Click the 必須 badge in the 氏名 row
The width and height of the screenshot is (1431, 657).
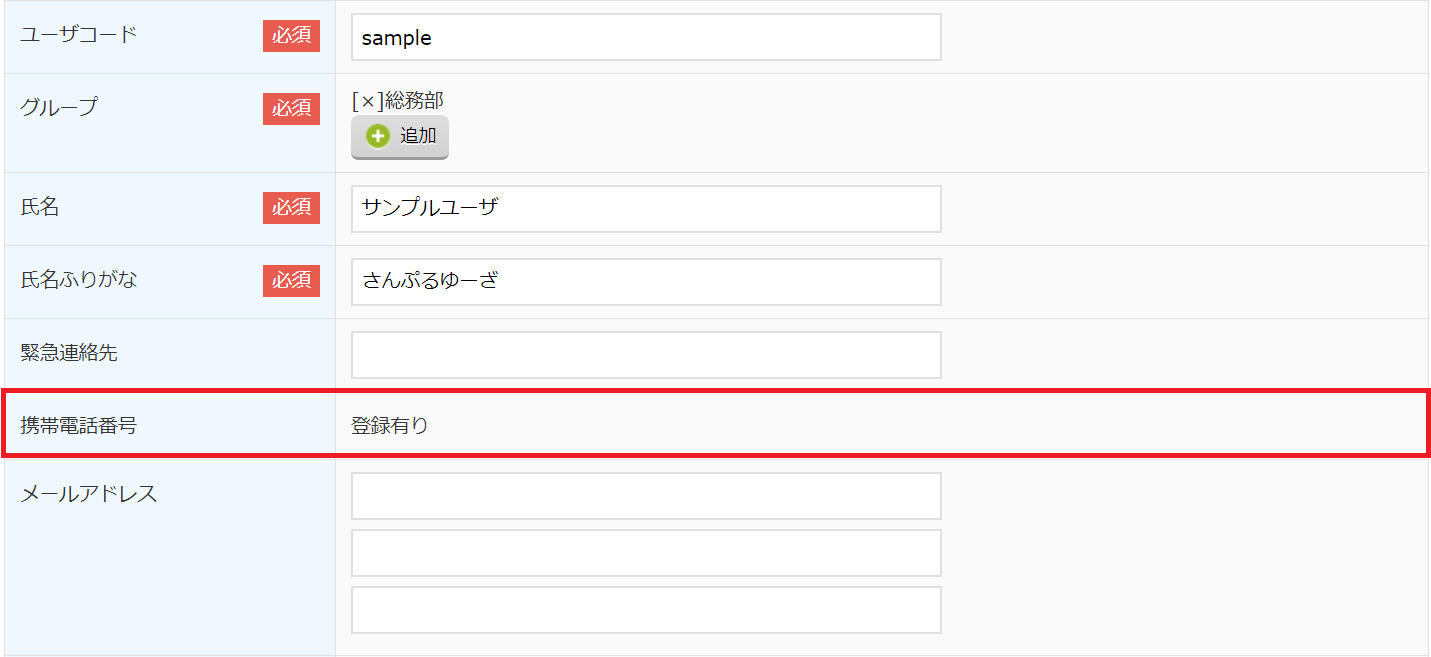[x=291, y=208]
